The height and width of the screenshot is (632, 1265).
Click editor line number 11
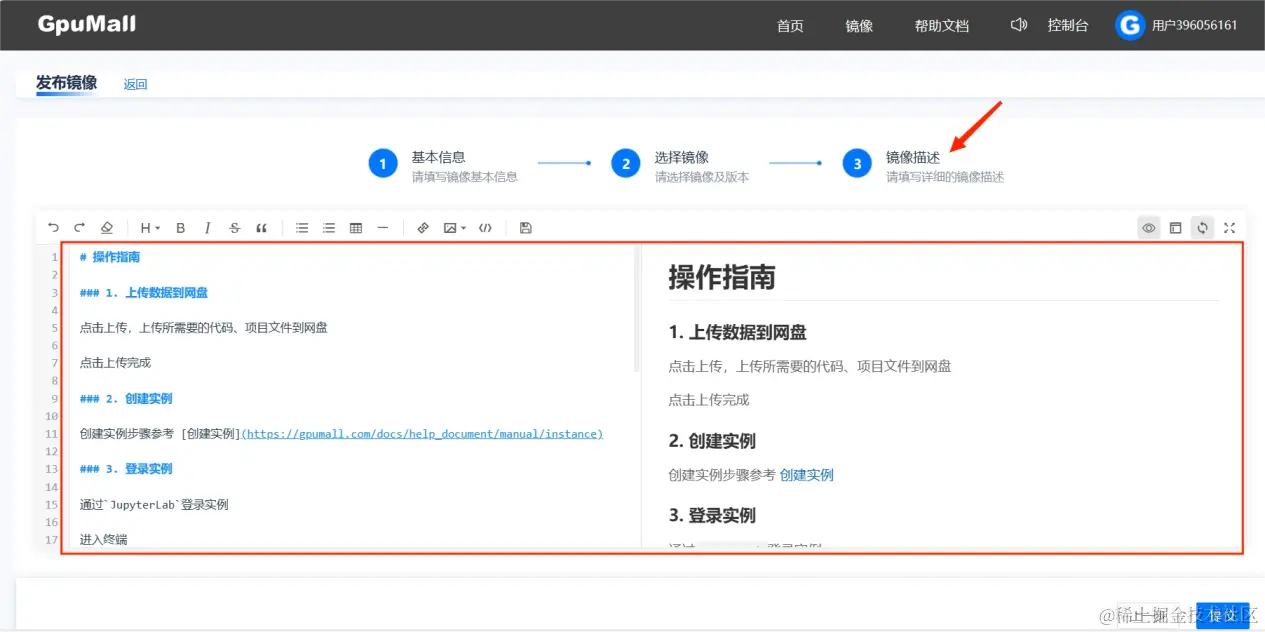tap(52, 434)
